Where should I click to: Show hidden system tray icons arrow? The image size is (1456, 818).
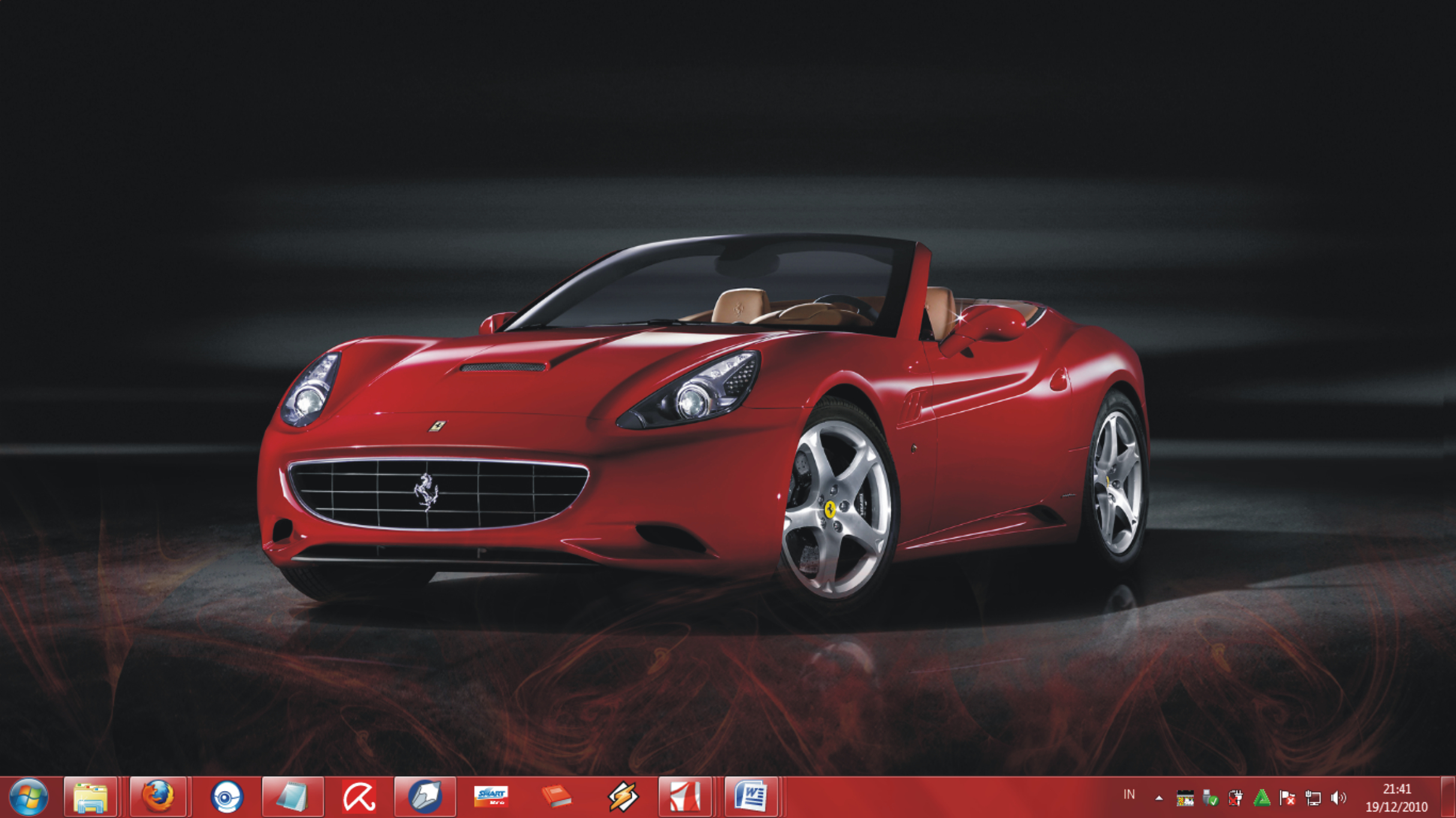1159,798
